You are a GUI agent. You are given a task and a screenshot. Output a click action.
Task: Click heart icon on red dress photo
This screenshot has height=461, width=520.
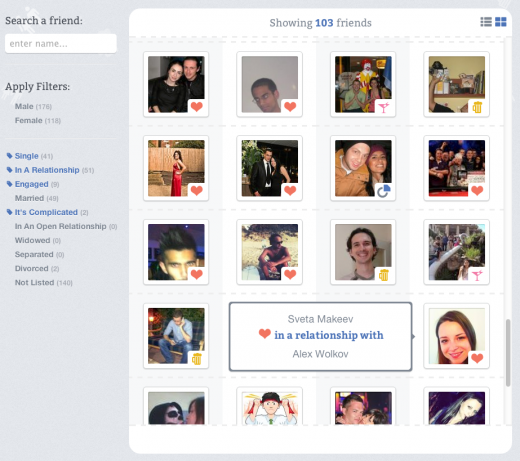(x=197, y=191)
